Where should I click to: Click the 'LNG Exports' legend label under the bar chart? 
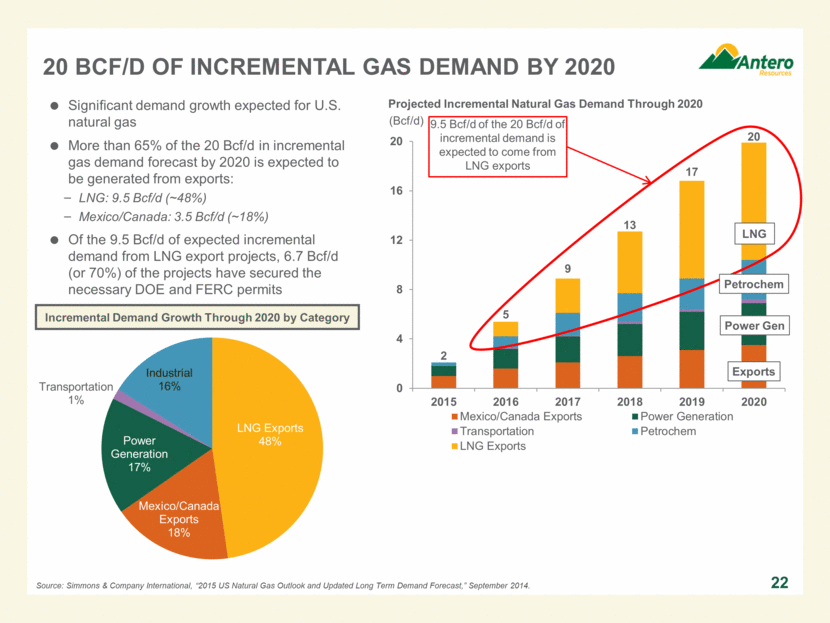click(x=493, y=446)
